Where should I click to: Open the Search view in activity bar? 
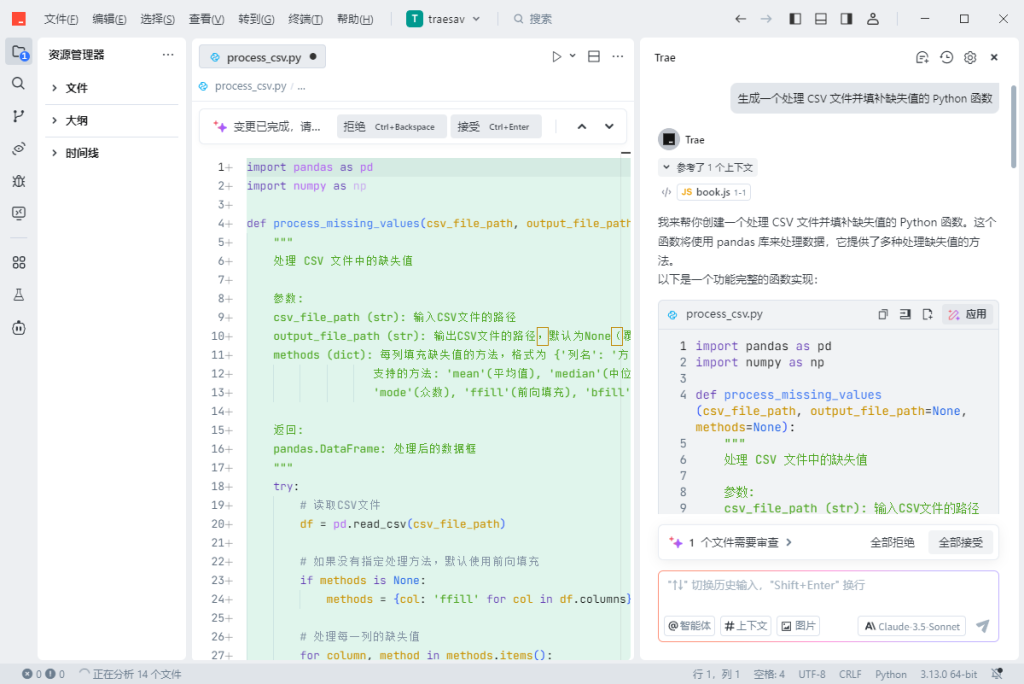pos(19,84)
